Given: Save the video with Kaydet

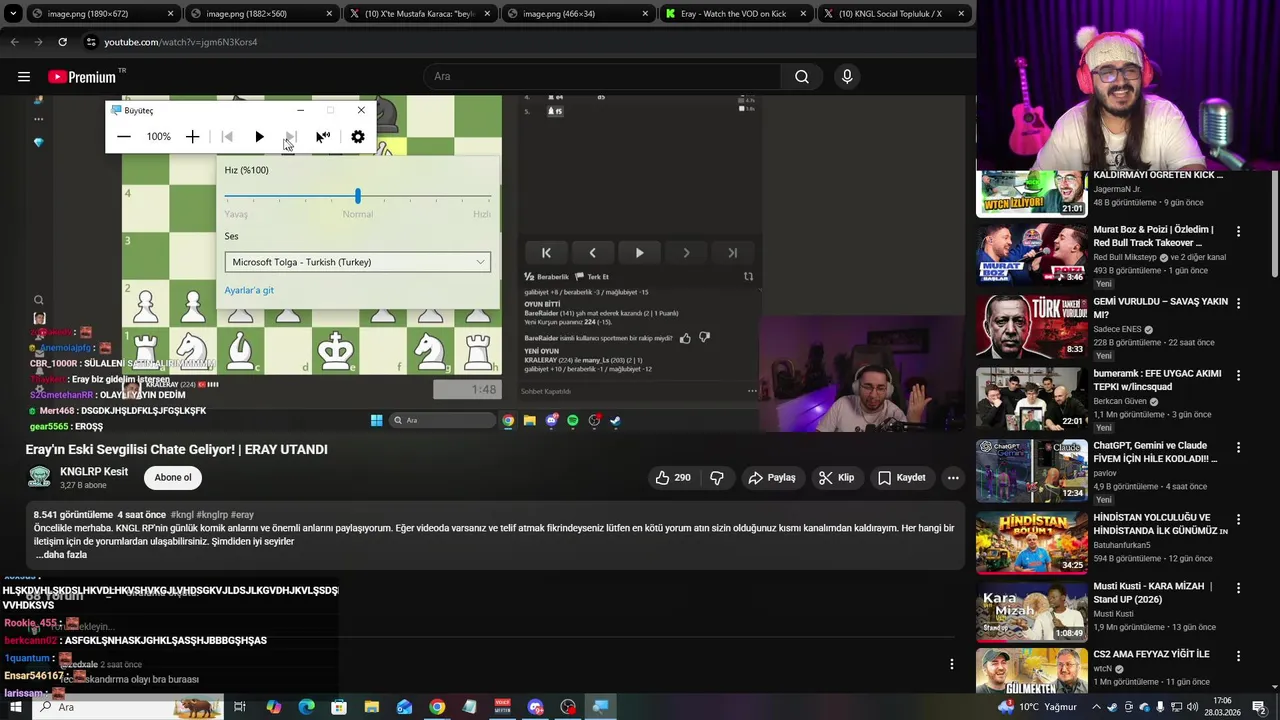Looking at the screenshot, I should coord(902,478).
